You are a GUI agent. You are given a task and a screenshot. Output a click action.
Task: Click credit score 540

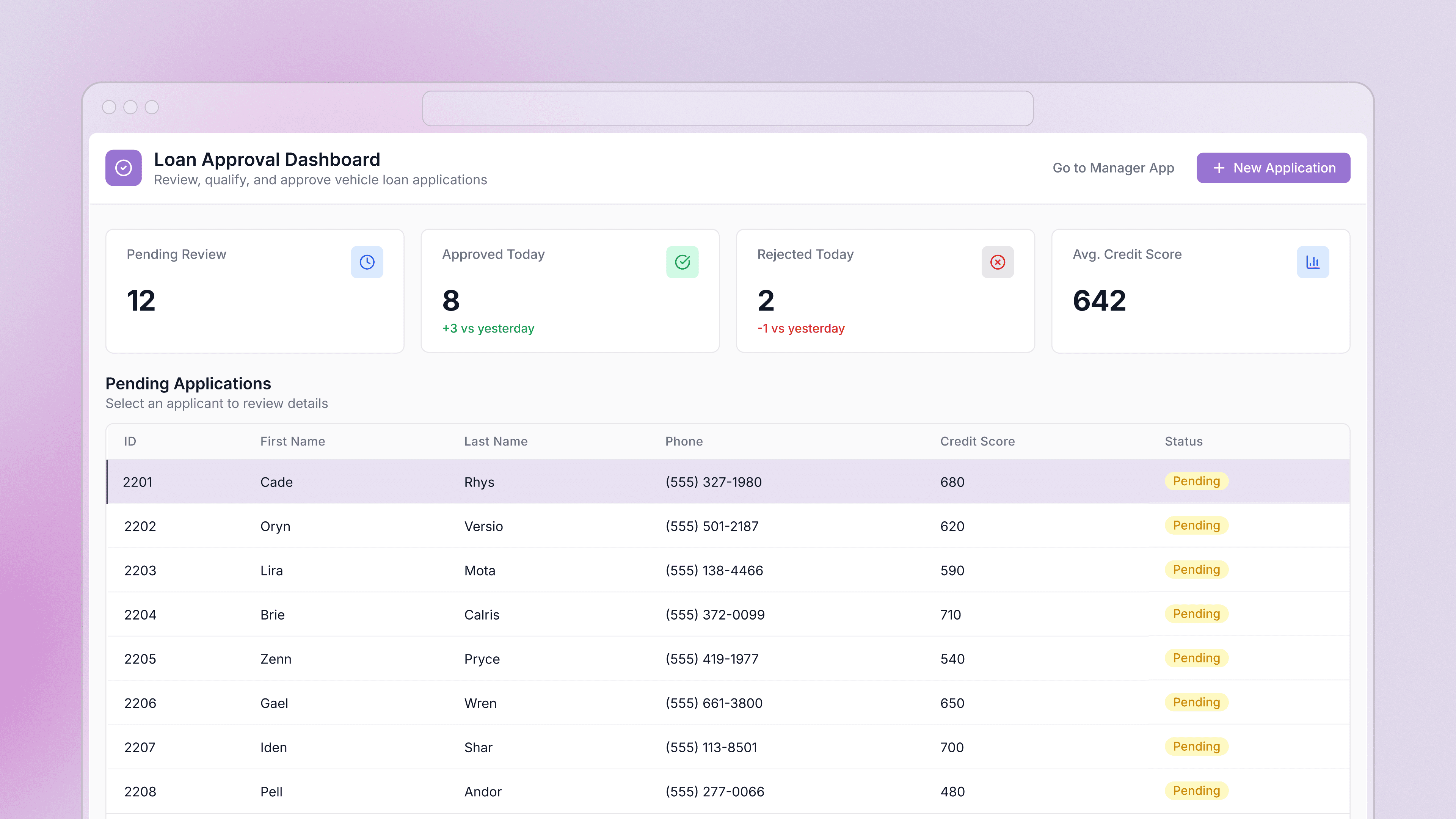[952, 659]
